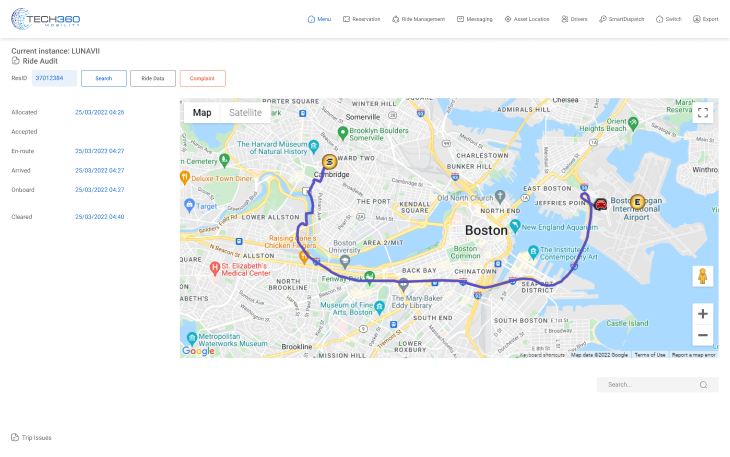Click the En-route timestamp value
Viewport: 730px width, 457px height.
pyautogui.click(x=100, y=151)
